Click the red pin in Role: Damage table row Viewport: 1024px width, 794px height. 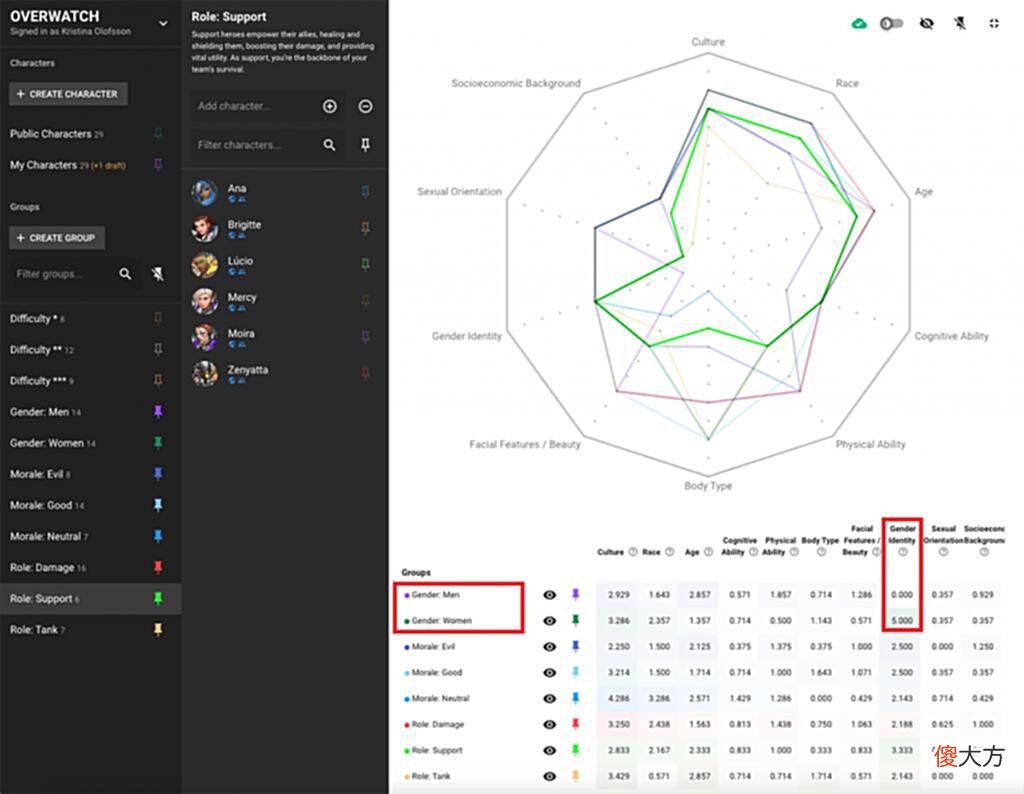pos(575,723)
